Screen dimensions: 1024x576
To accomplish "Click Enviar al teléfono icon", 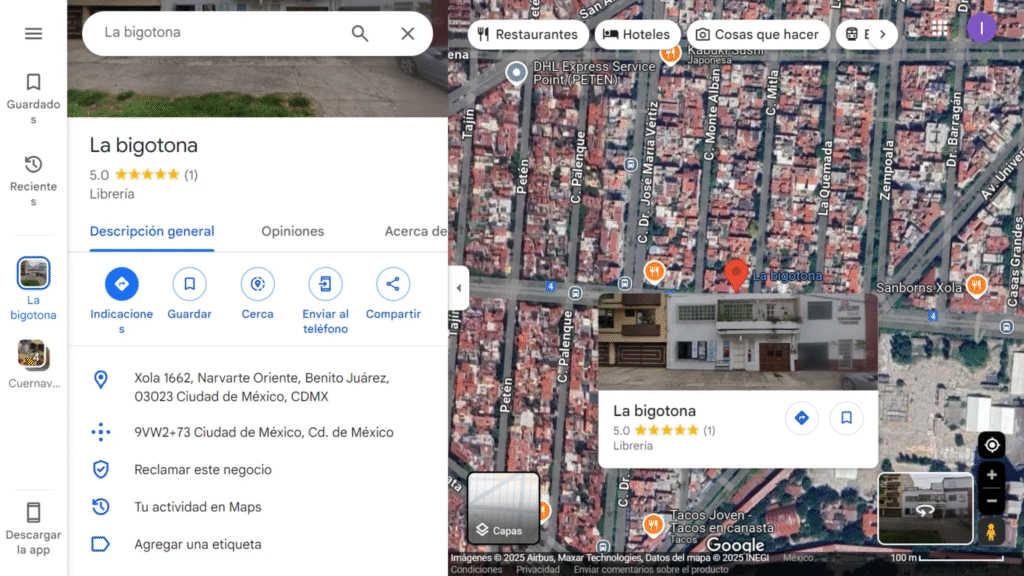I will pos(325,284).
